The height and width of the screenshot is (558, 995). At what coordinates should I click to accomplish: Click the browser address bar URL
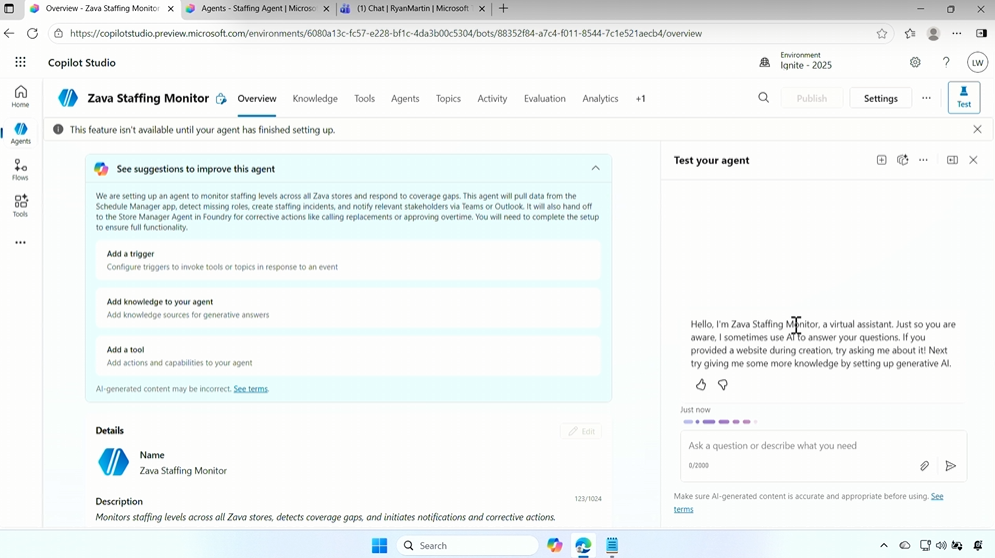pos(386,34)
